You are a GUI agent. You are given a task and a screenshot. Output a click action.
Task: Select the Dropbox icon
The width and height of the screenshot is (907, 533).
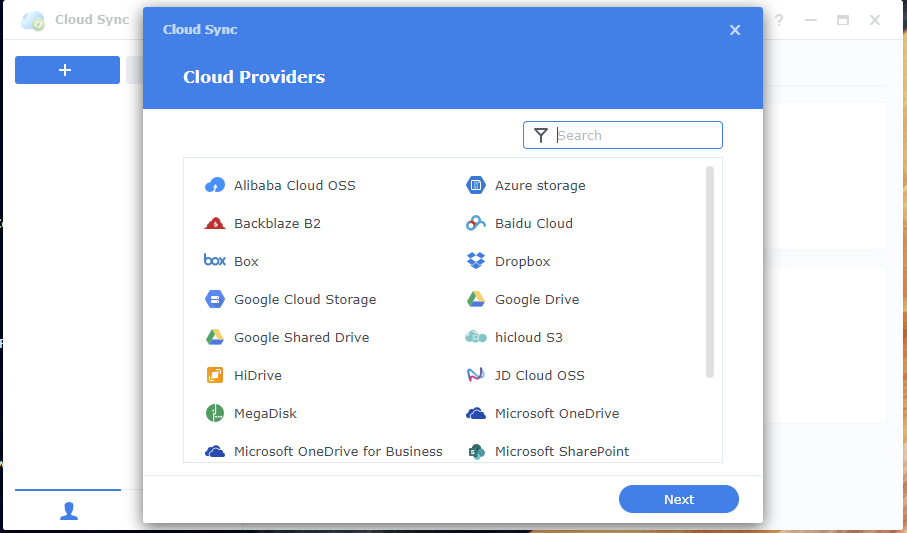(x=476, y=261)
